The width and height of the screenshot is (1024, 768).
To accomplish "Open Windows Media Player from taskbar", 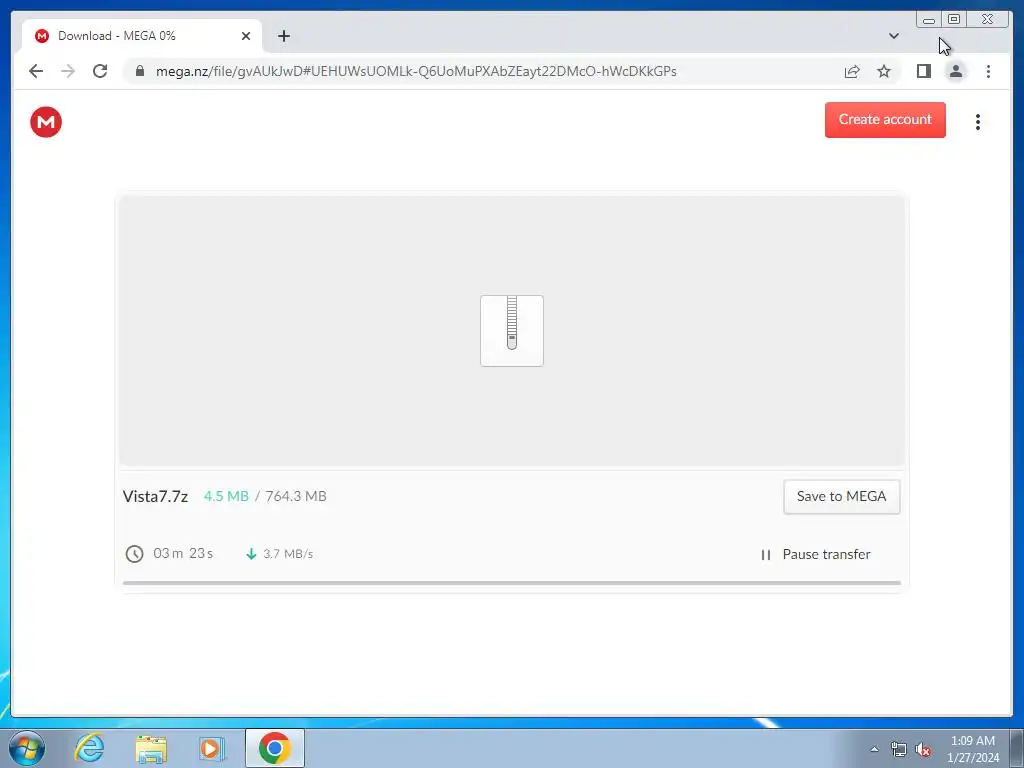I will (x=212, y=748).
